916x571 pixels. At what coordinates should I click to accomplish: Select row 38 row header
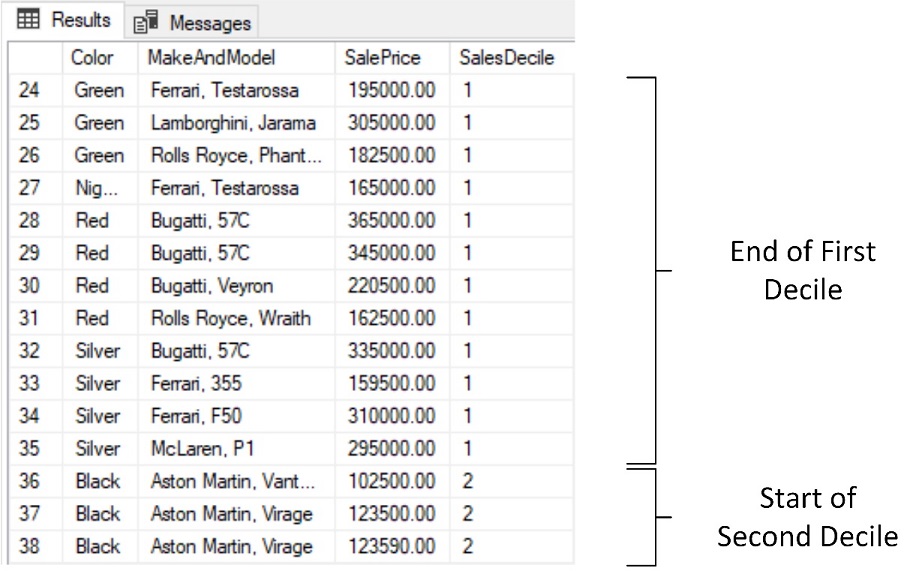tap(30, 546)
